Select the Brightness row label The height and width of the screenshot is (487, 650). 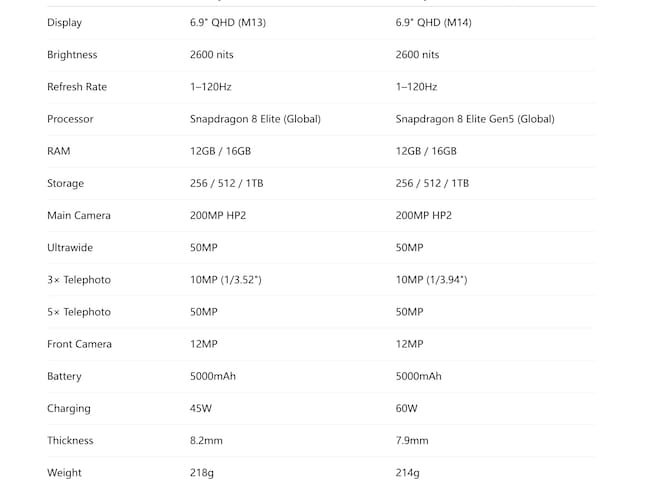[x=72, y=55]
